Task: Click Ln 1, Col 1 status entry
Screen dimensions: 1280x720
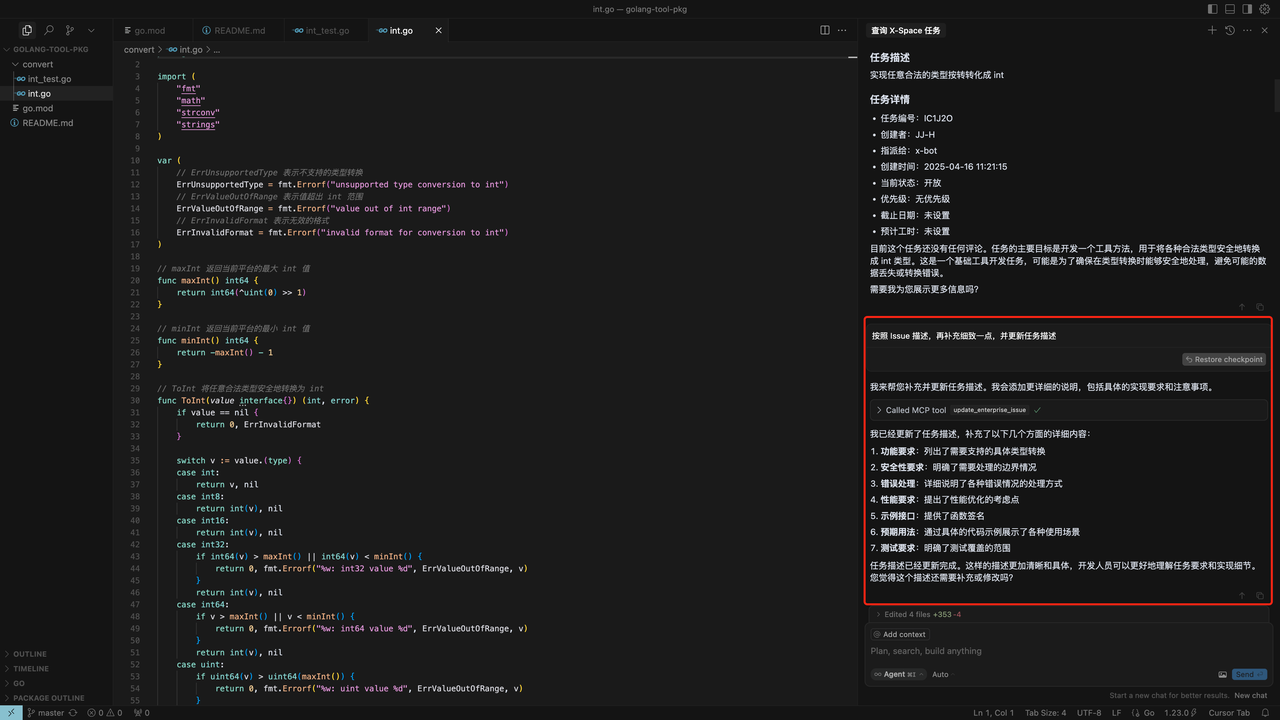Action: (992, 713)
